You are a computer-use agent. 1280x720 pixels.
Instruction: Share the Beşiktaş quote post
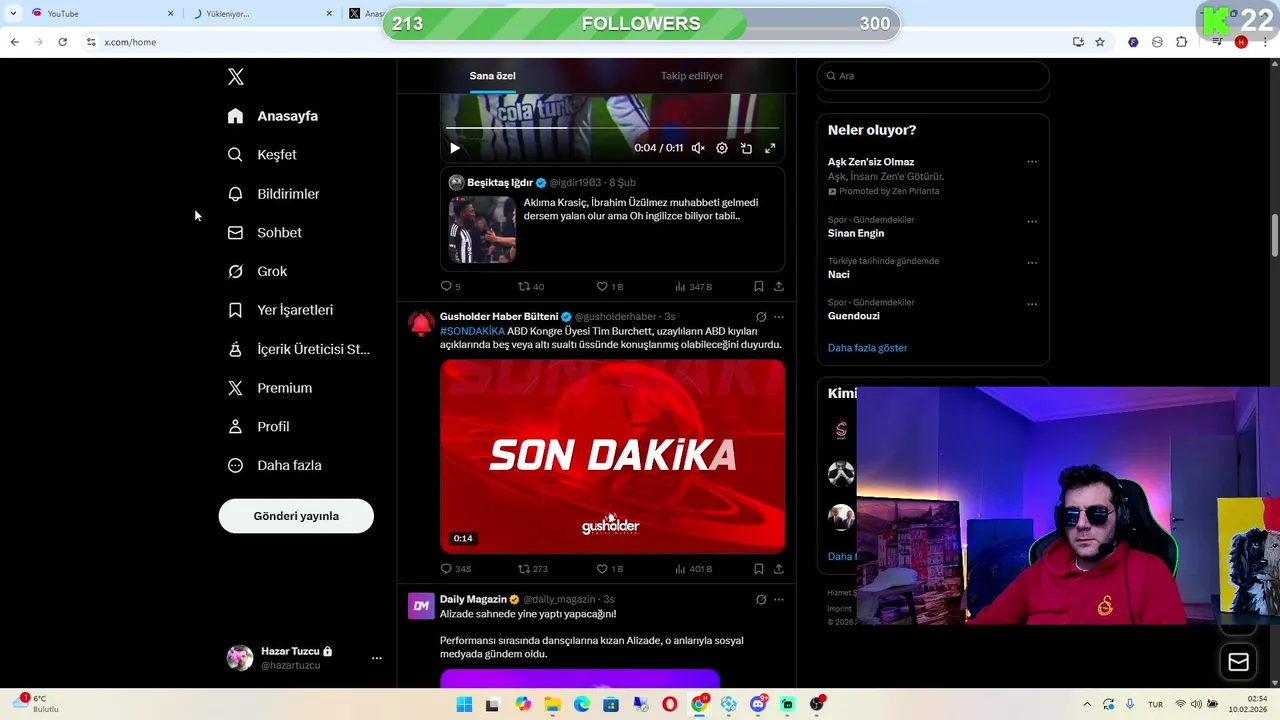point(779,287)
